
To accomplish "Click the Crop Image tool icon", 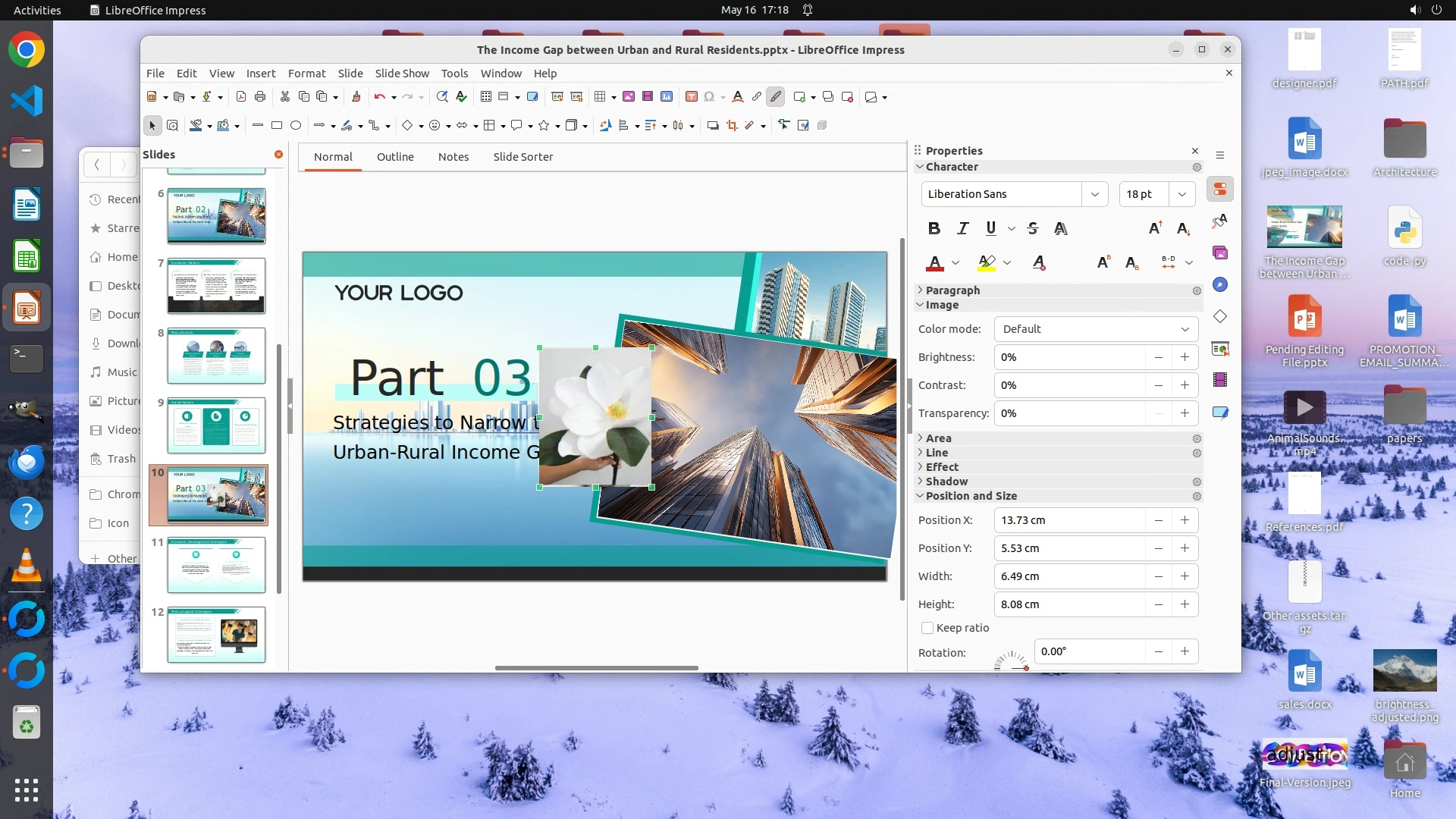I will [x=732, y=125].
